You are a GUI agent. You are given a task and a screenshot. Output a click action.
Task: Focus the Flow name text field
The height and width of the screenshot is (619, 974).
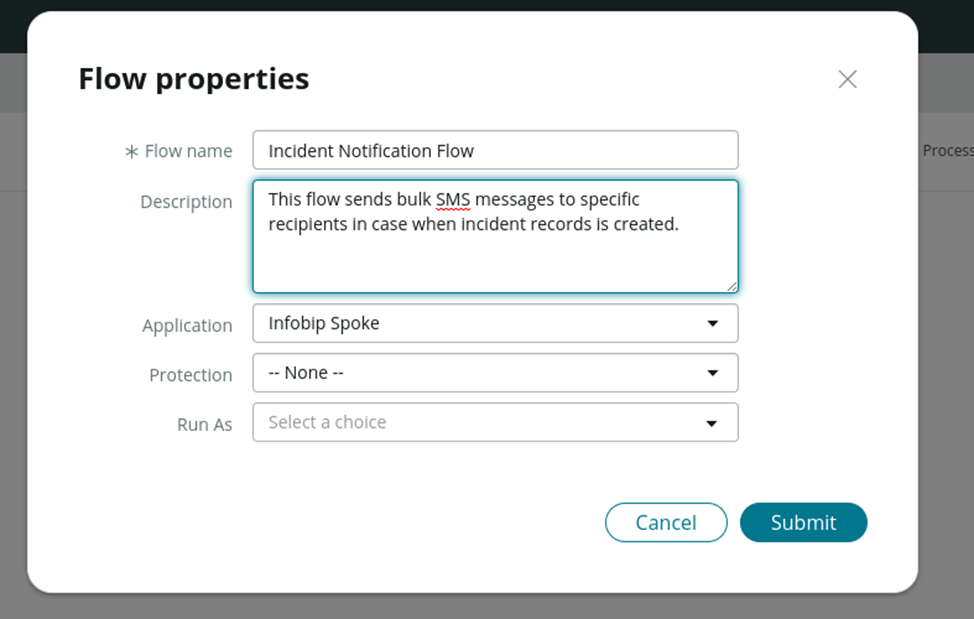click(x=495, y=151)
